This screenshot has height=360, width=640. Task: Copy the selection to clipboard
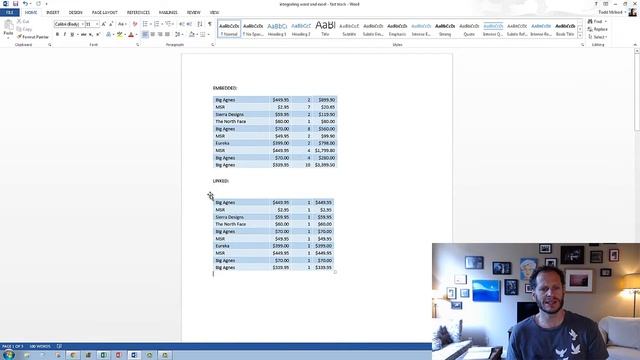(x=24, y=29)
